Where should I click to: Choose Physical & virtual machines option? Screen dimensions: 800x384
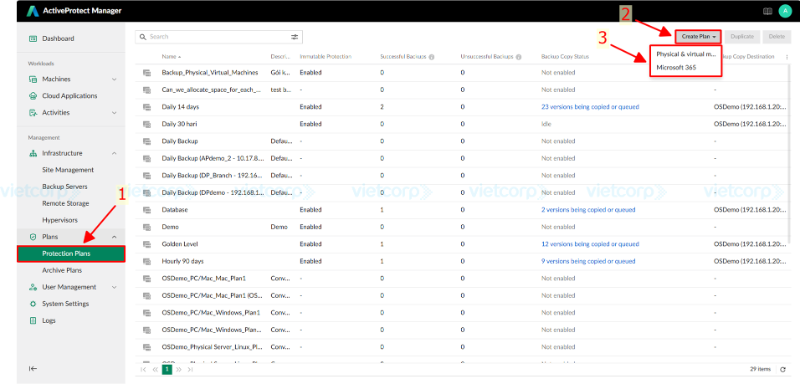coord(686,54)
